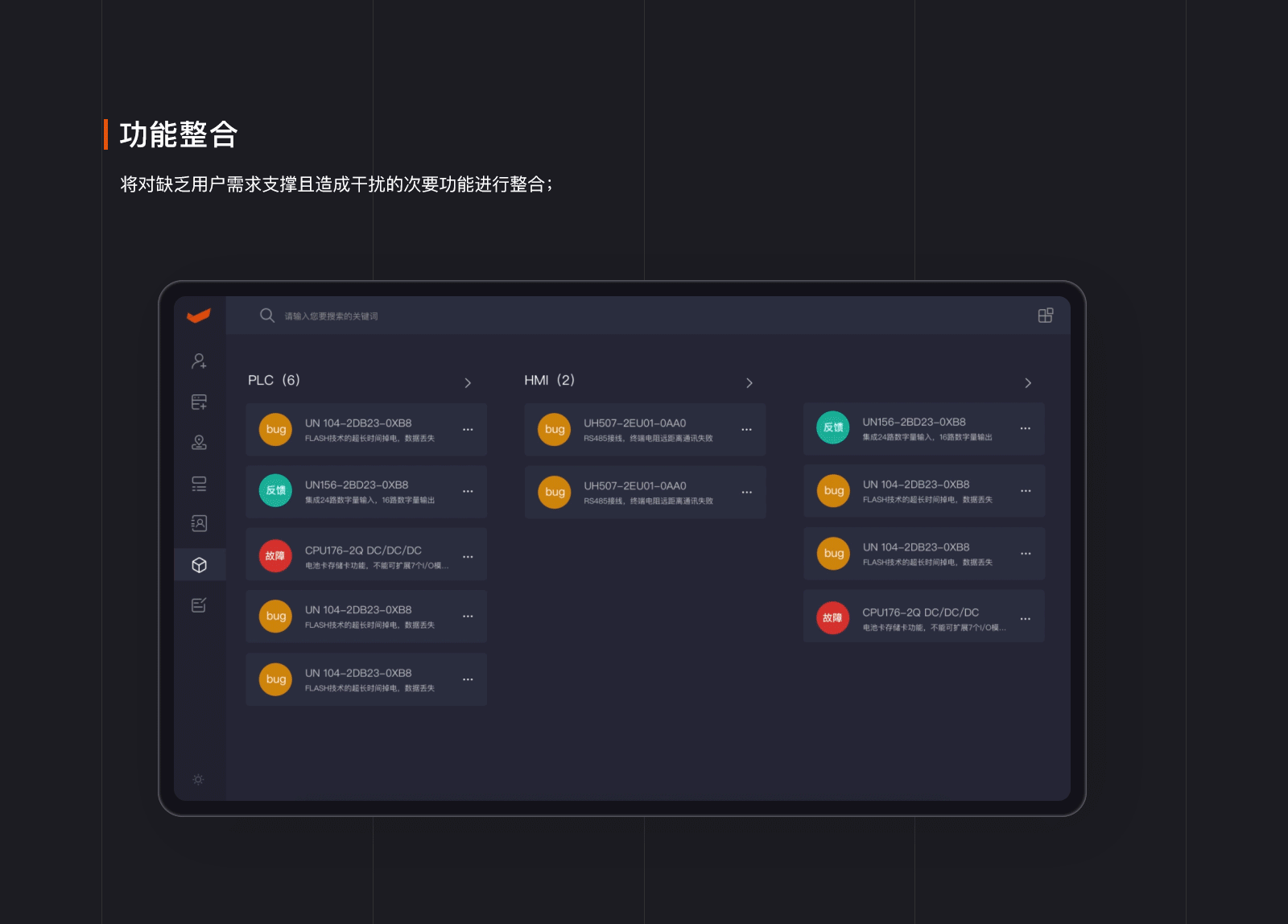
Task: Select the add-user icon in the sidebar
Action: (199, 361)
